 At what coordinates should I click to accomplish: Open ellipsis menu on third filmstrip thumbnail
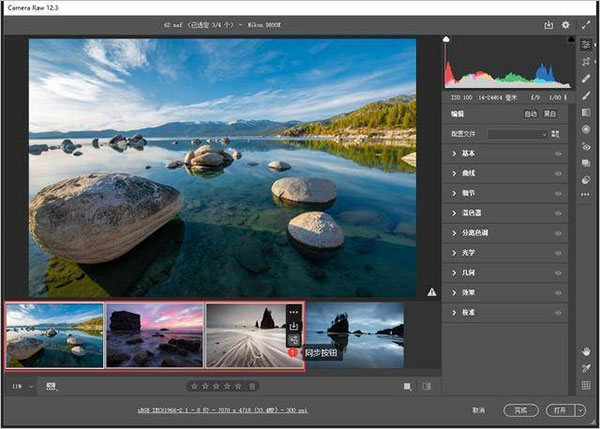pos(293,312)
